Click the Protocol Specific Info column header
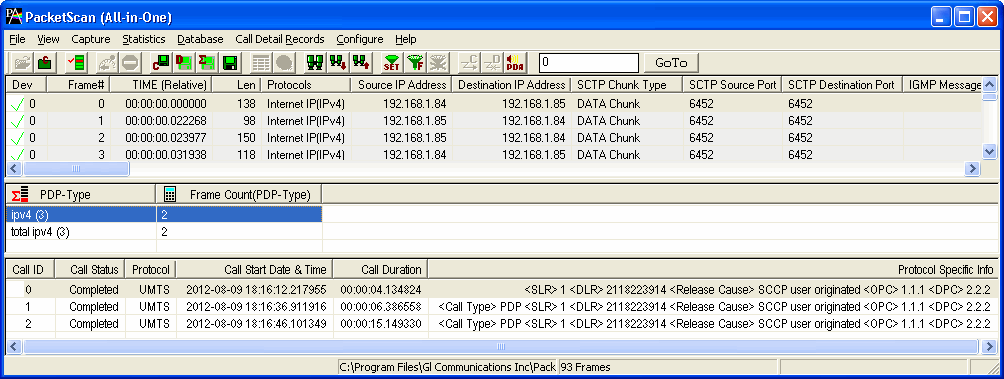This screenshot has width=1004, height=379. click(713, 270)
